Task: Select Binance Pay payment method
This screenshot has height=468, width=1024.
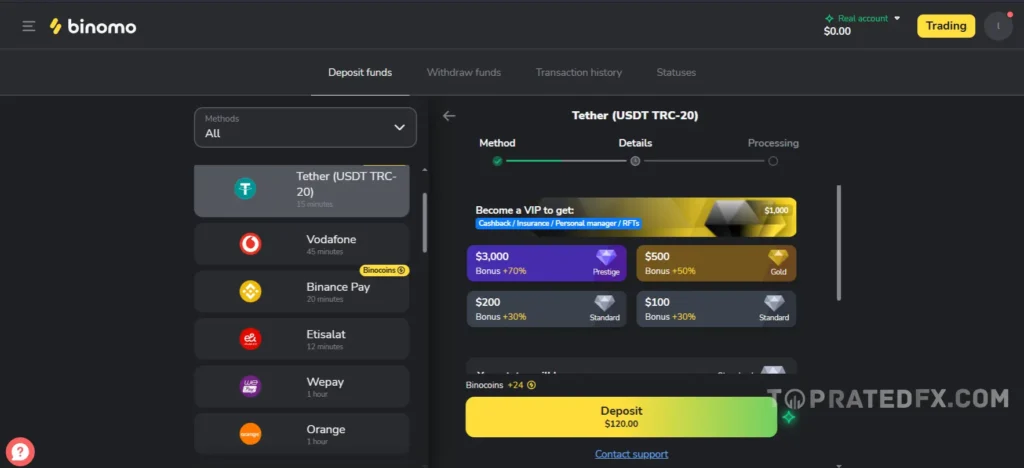Action: 302,292
